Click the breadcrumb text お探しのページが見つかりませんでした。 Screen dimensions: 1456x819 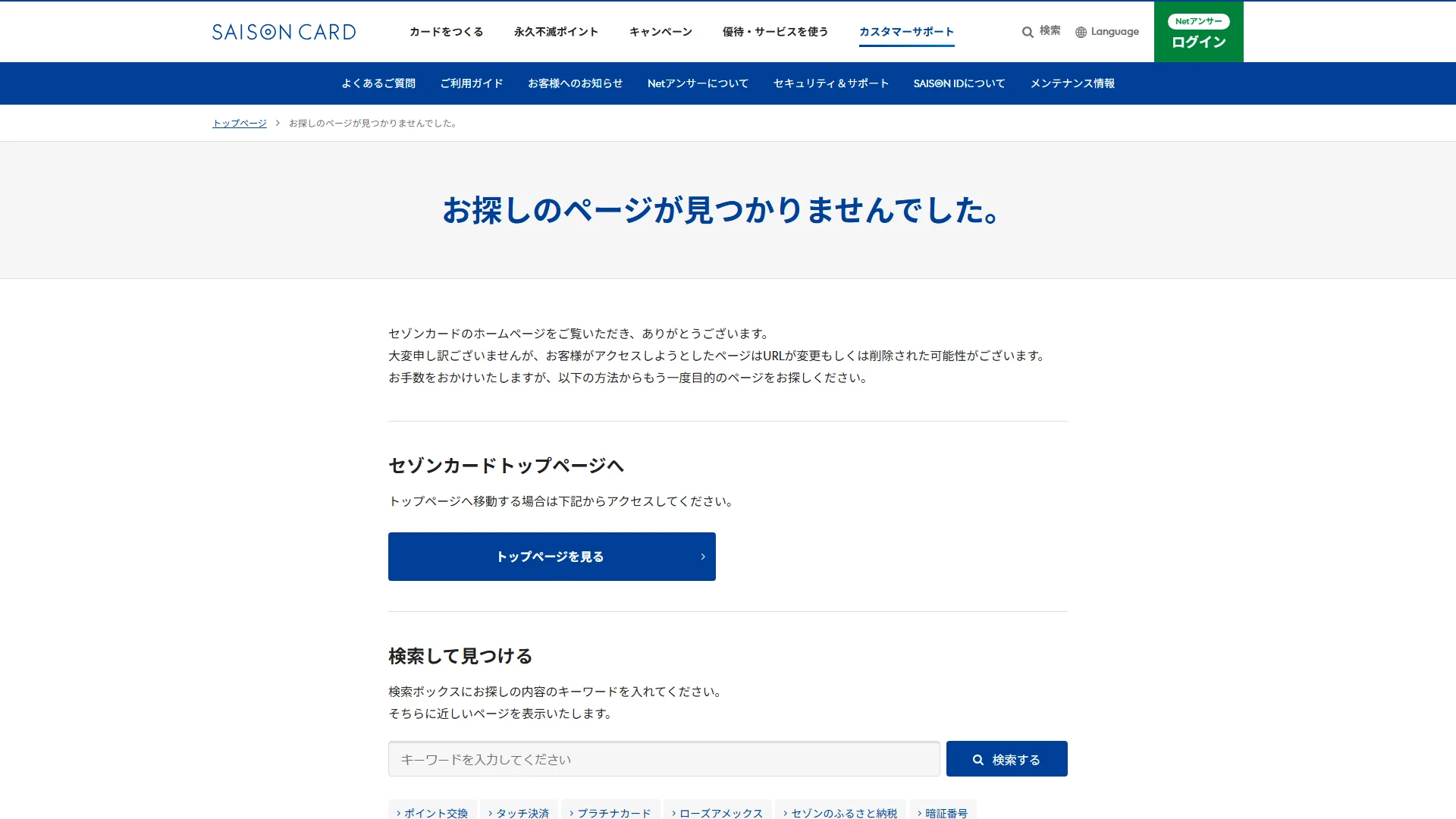374,123
